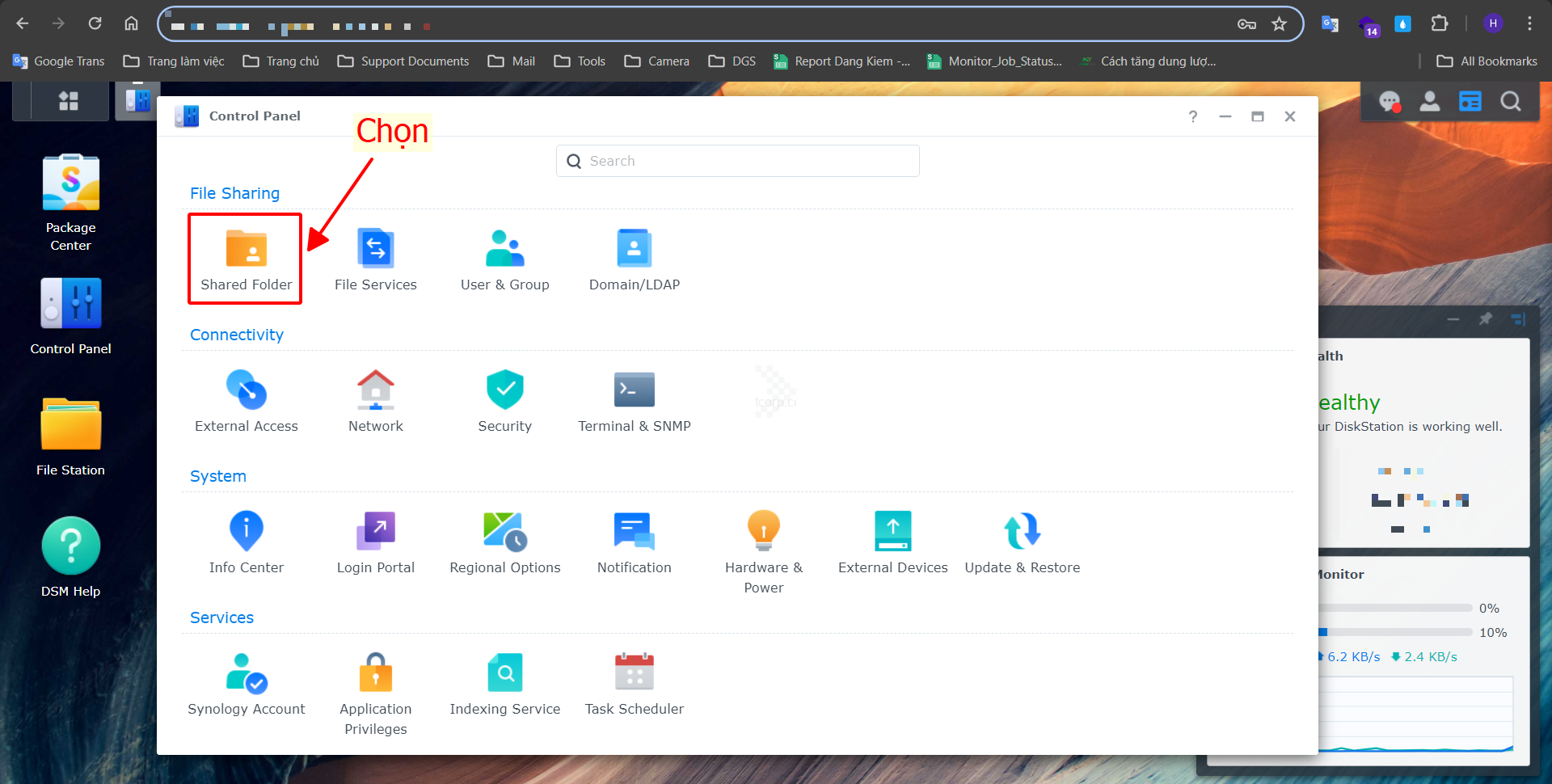Launch Package Center from desktop

tap(71, 203)
